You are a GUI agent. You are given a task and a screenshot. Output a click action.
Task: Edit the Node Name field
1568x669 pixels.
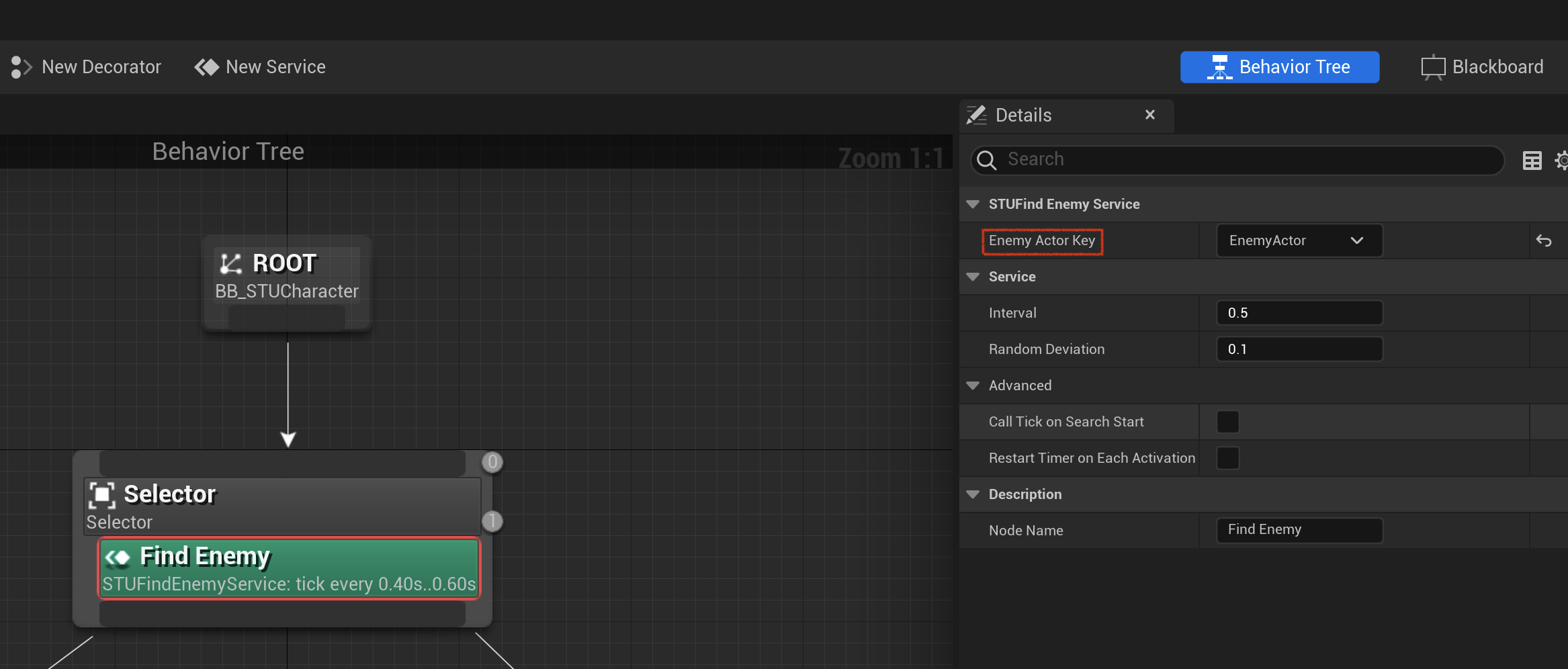pos(1299,530)
